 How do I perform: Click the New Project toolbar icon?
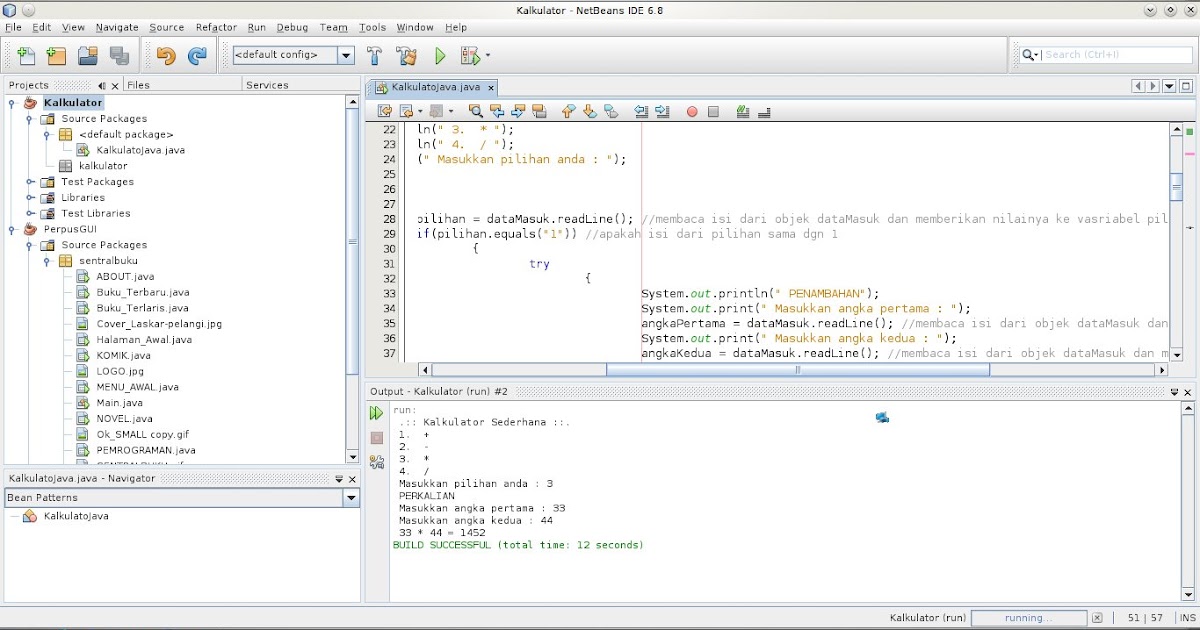57,56
